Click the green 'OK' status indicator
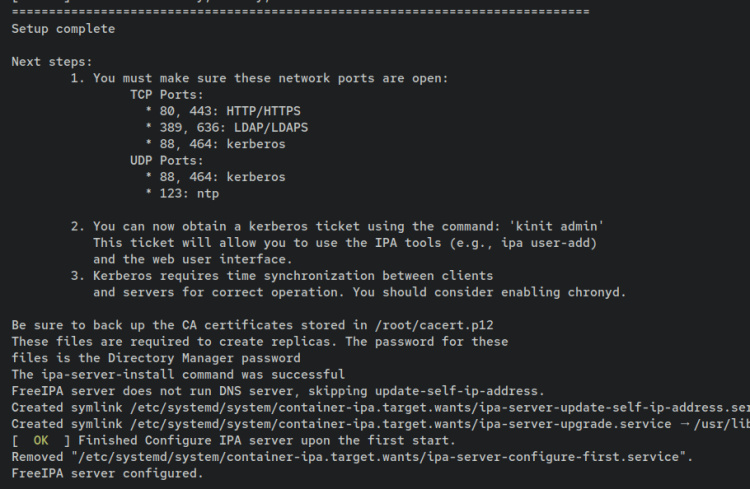 click(41, 440)
